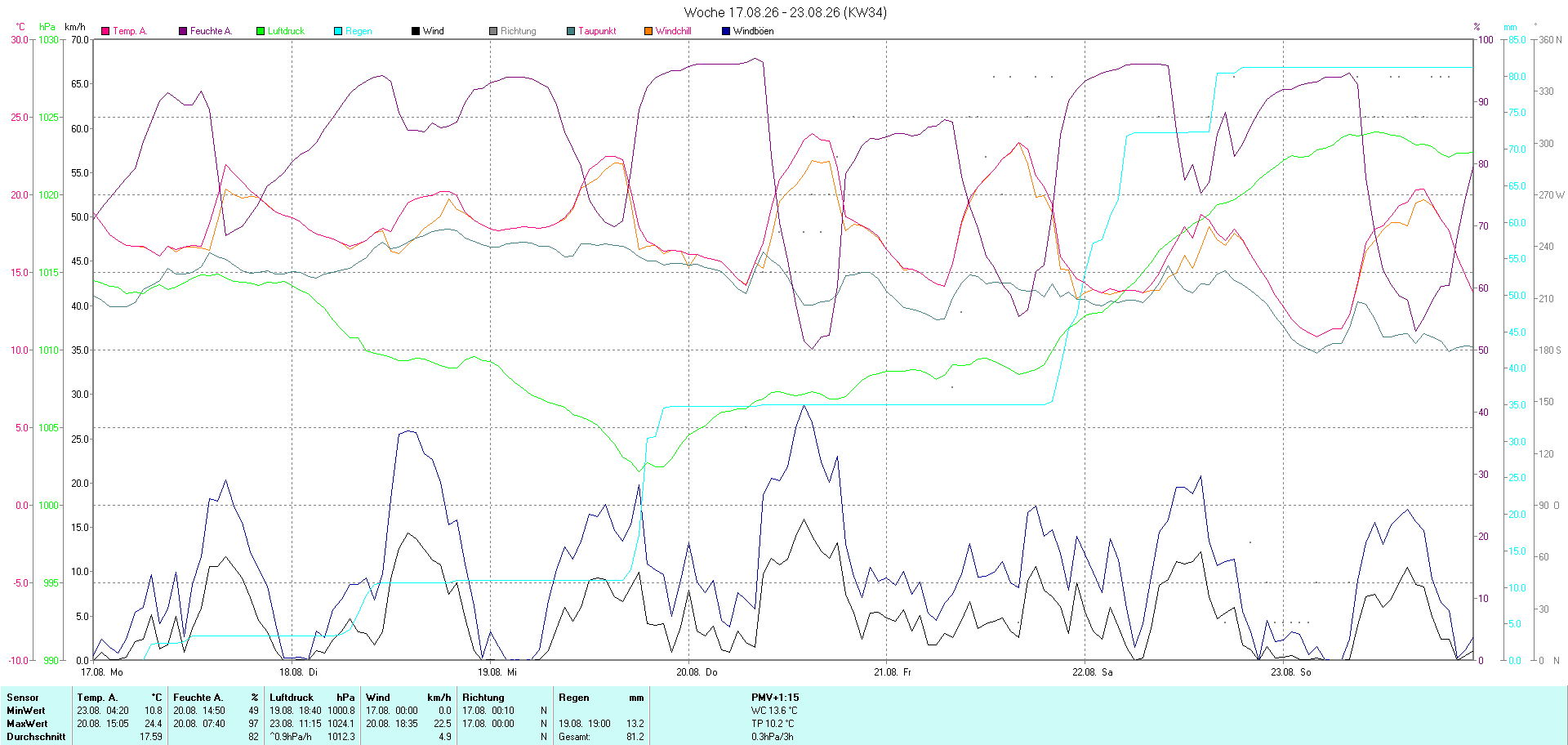Screen dimensions: 1568x745
Task: Click the average pressure value '1012.3'
Action: coord(341,737)
